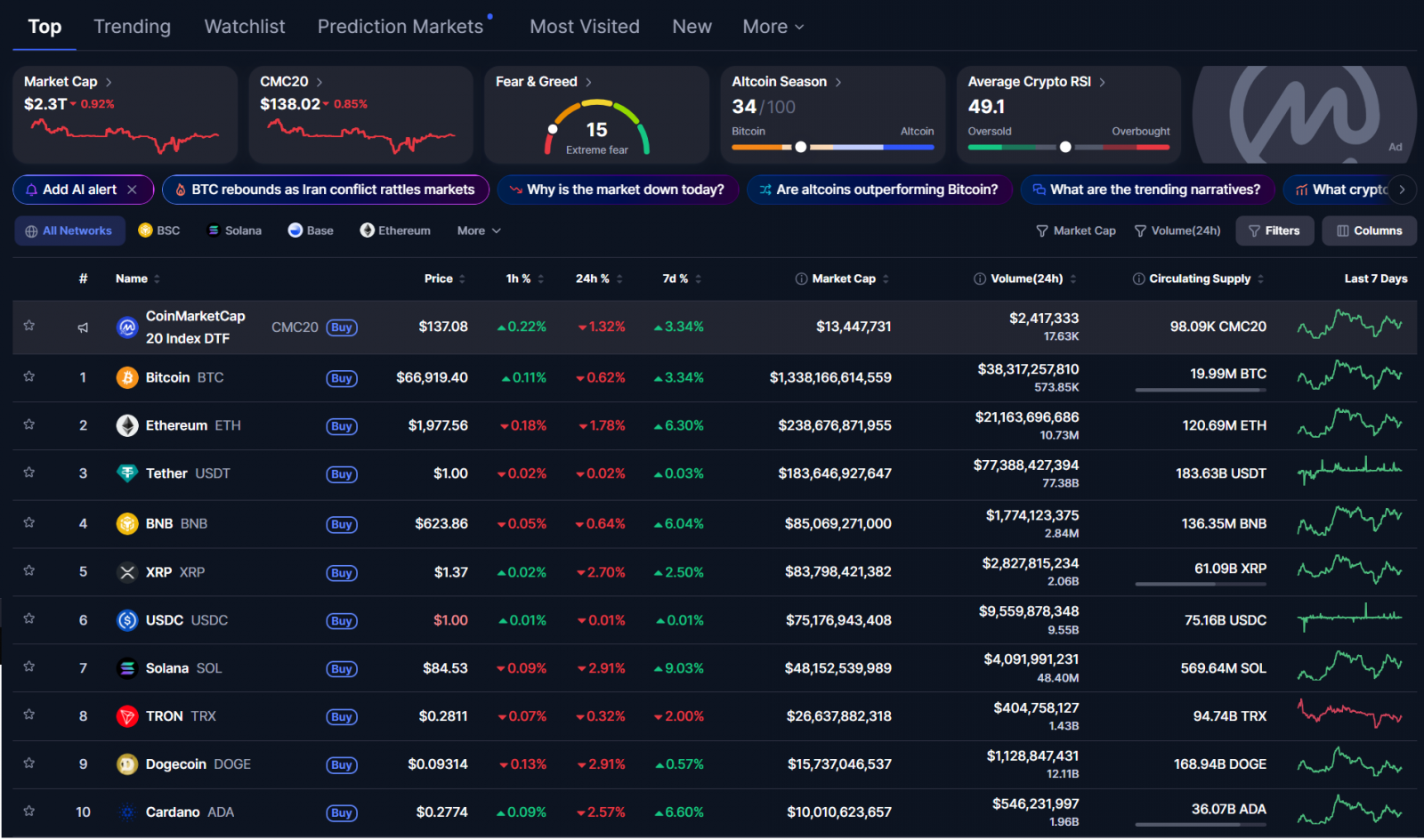Click the info icon beside Market Cap header

click(x=801, y=279)
